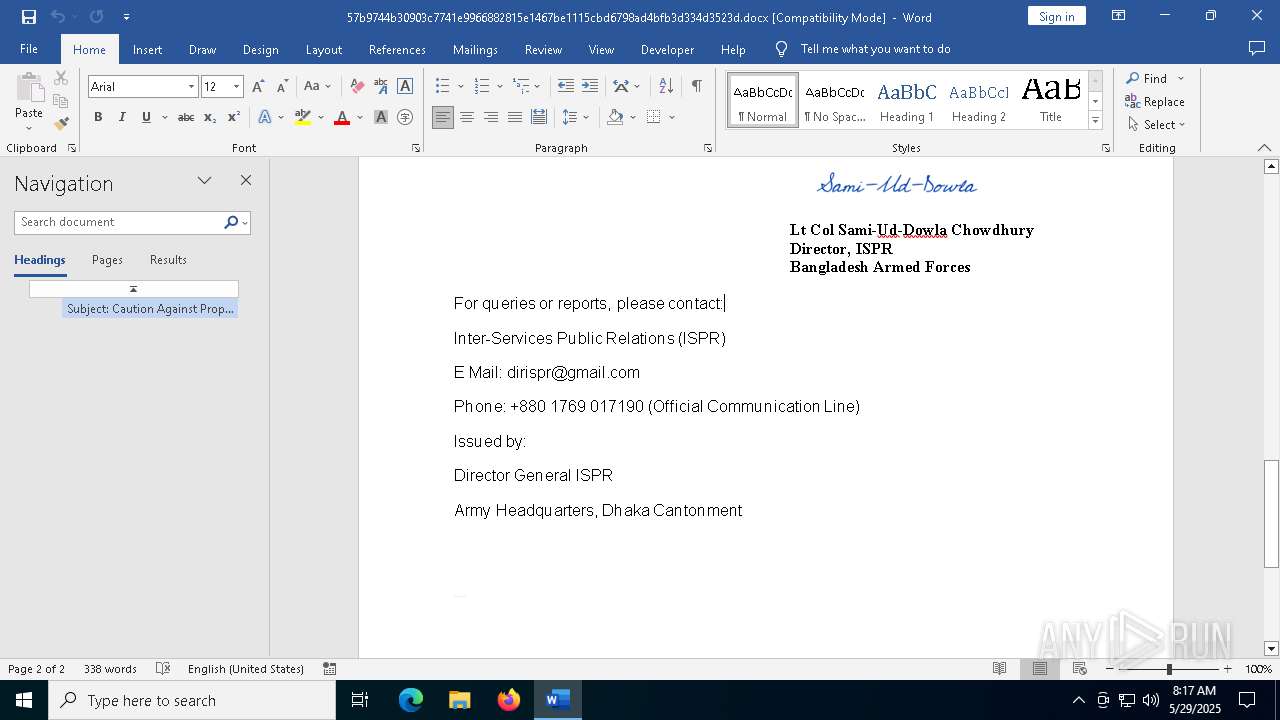This screenshot has height=720, width=1280.
Task: Open the References ribbon tab
Action: click(397, 49)
